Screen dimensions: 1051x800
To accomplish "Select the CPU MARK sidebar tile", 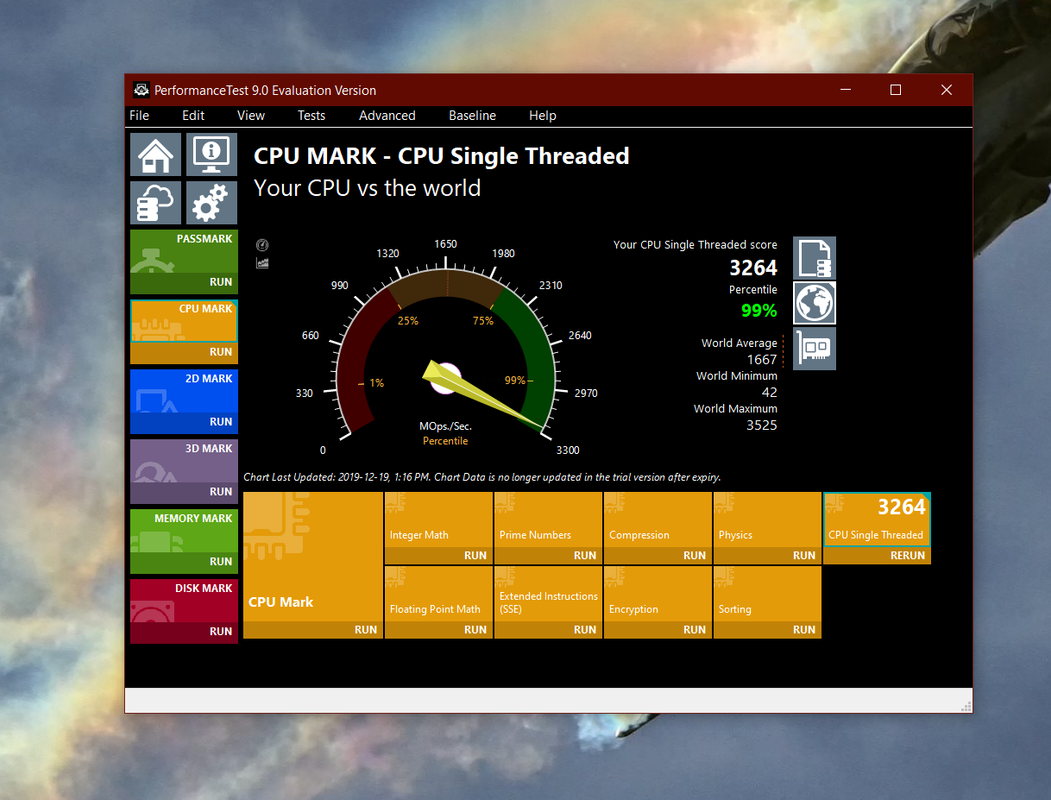I will [184, 321].
